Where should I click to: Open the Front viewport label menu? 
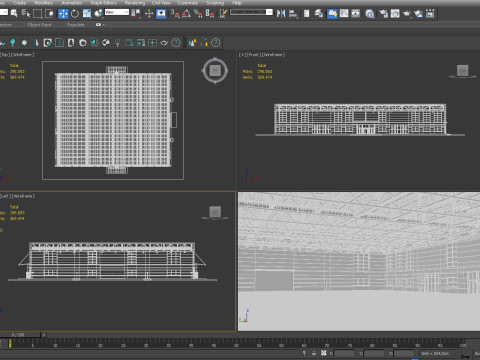pos(253,55)
